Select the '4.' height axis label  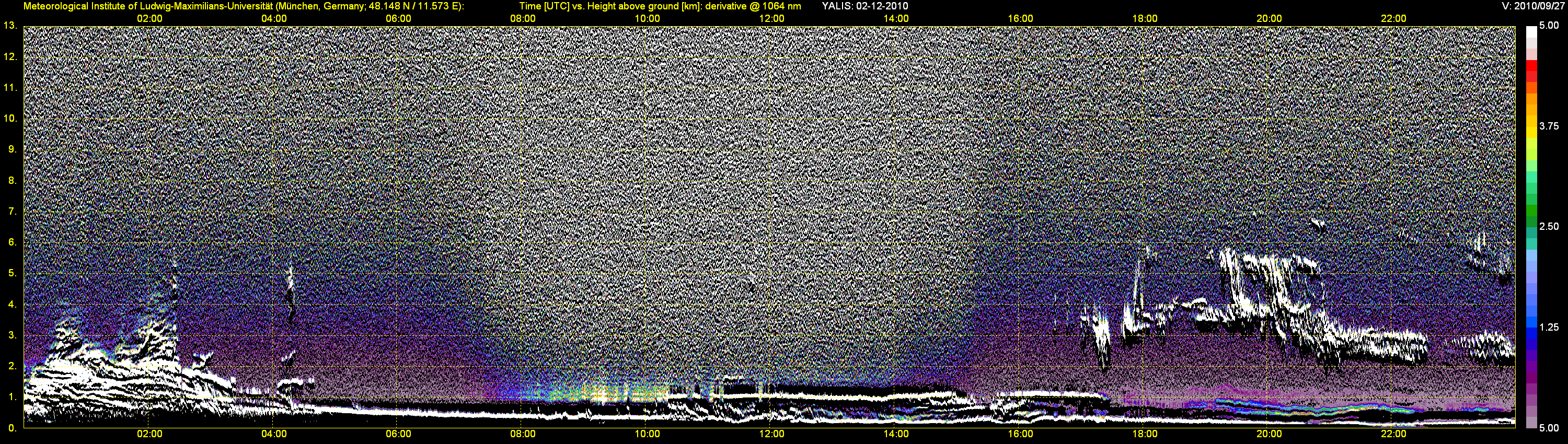tap(12, 304)
